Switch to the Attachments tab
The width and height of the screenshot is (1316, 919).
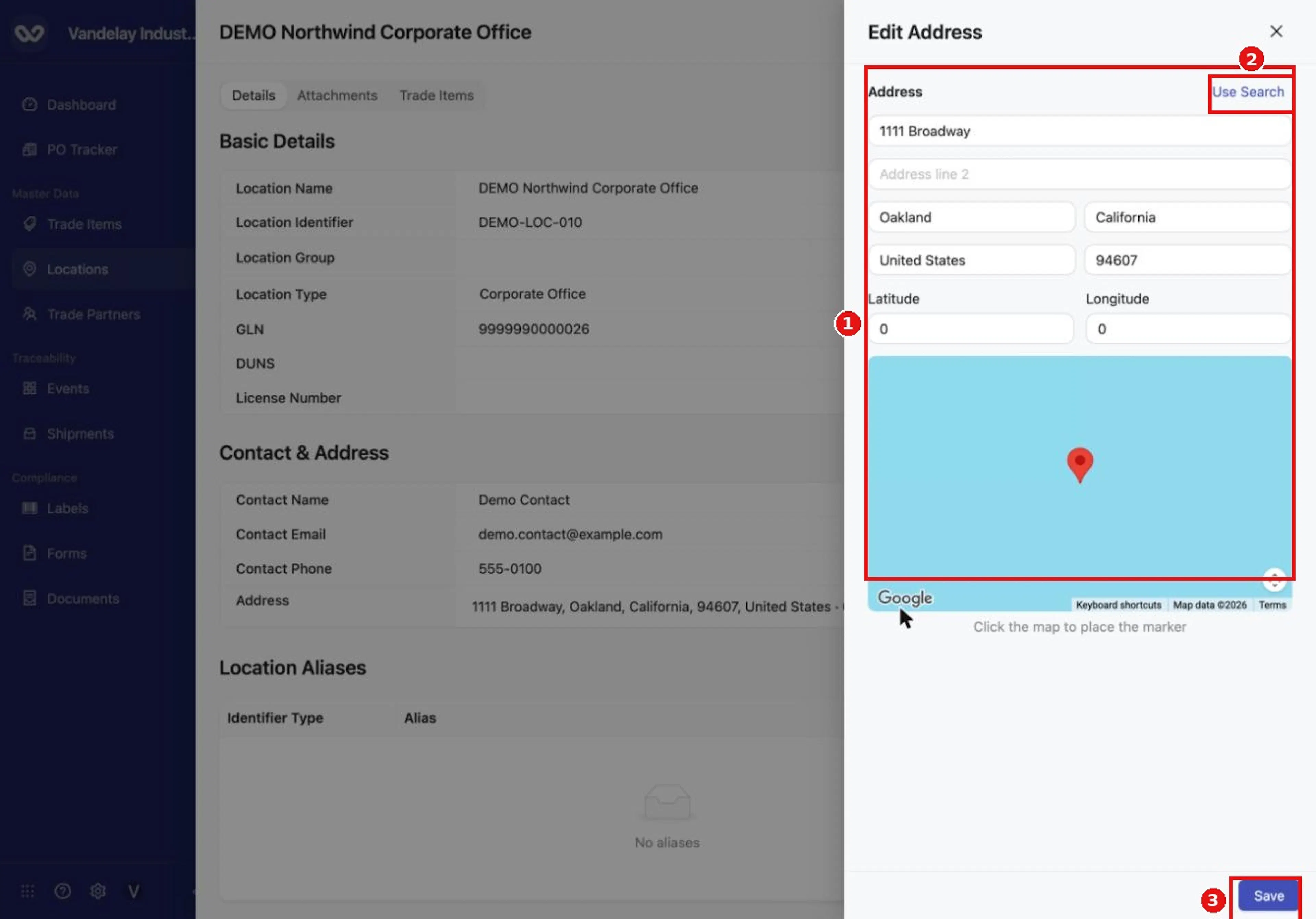pyautogui.click(x=337, y=96)
